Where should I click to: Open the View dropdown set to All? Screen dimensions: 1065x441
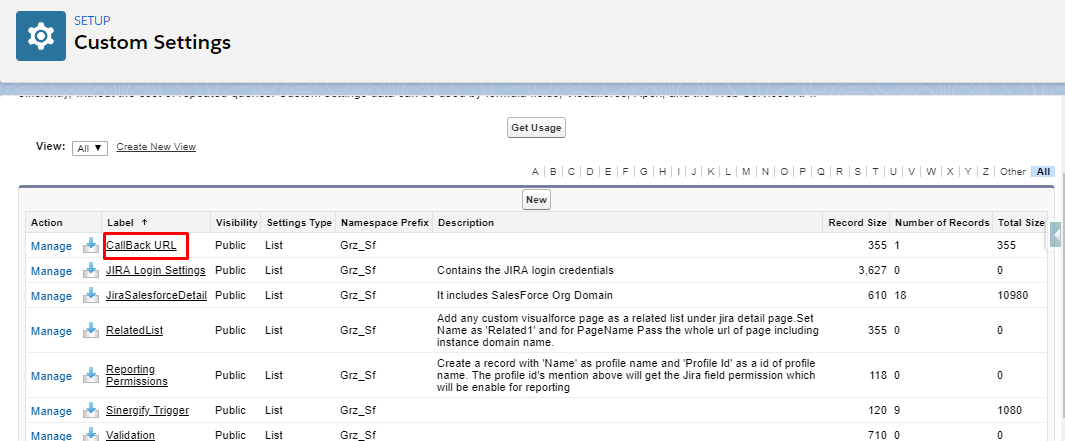90,148
